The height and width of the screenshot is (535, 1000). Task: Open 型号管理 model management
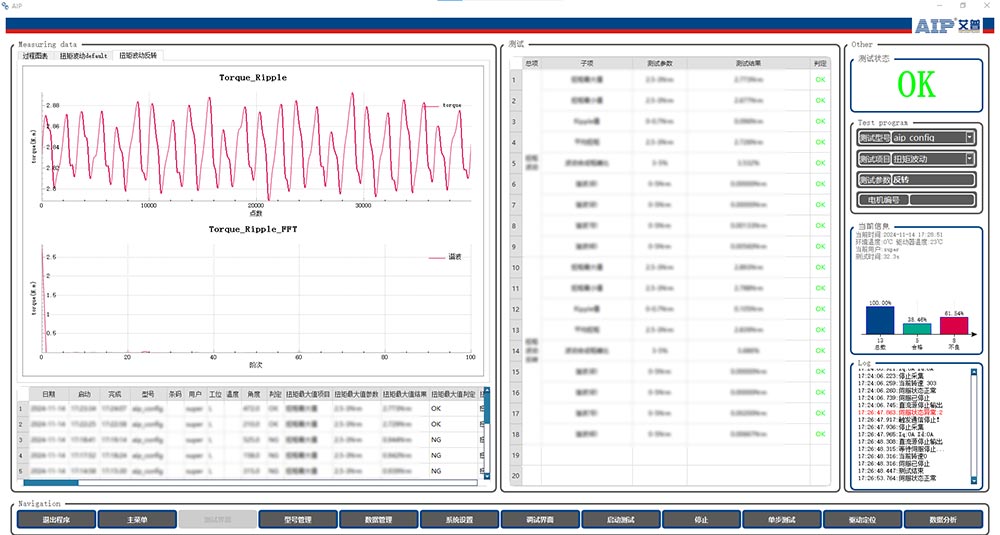298,519
